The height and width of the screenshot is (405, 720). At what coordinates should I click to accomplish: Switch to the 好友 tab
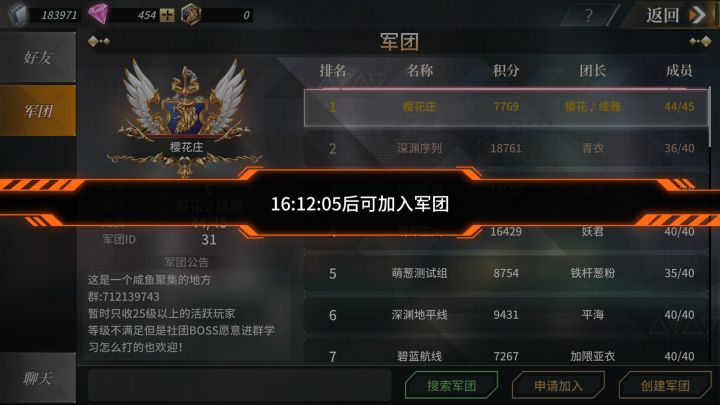[x=38, y=57]
